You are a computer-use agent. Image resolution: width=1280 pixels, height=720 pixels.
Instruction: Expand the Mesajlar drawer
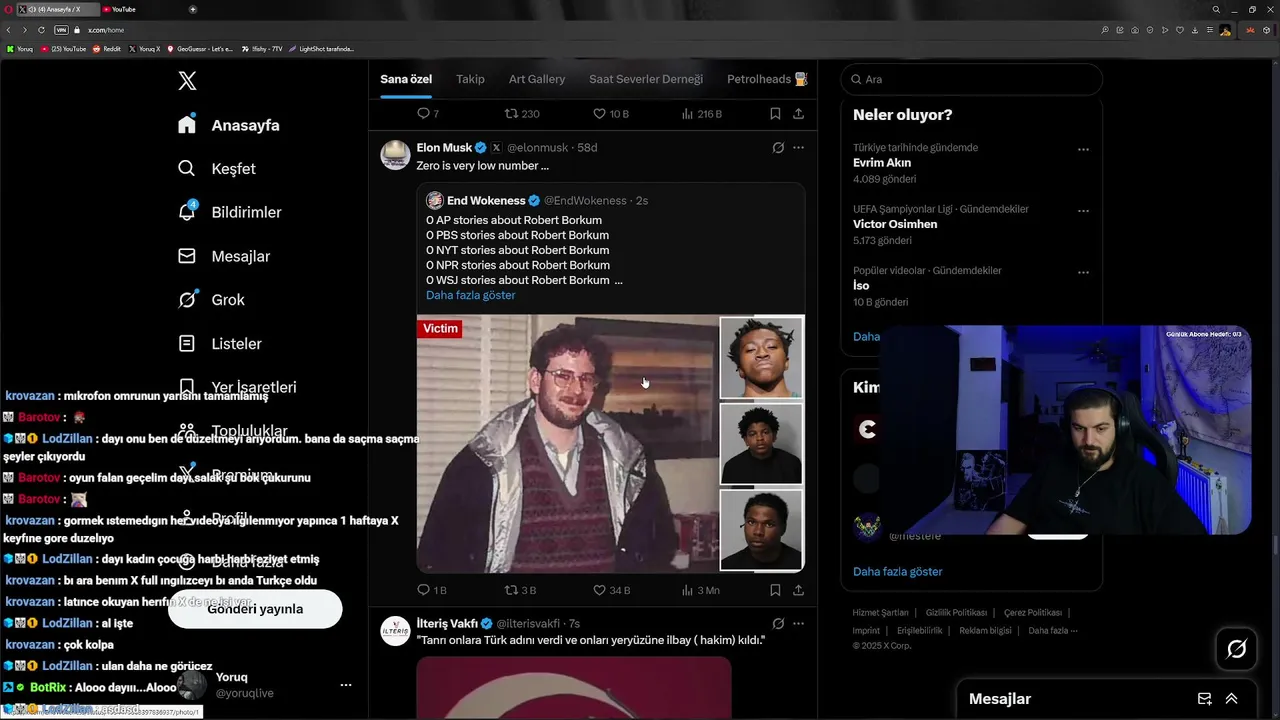1231,699
